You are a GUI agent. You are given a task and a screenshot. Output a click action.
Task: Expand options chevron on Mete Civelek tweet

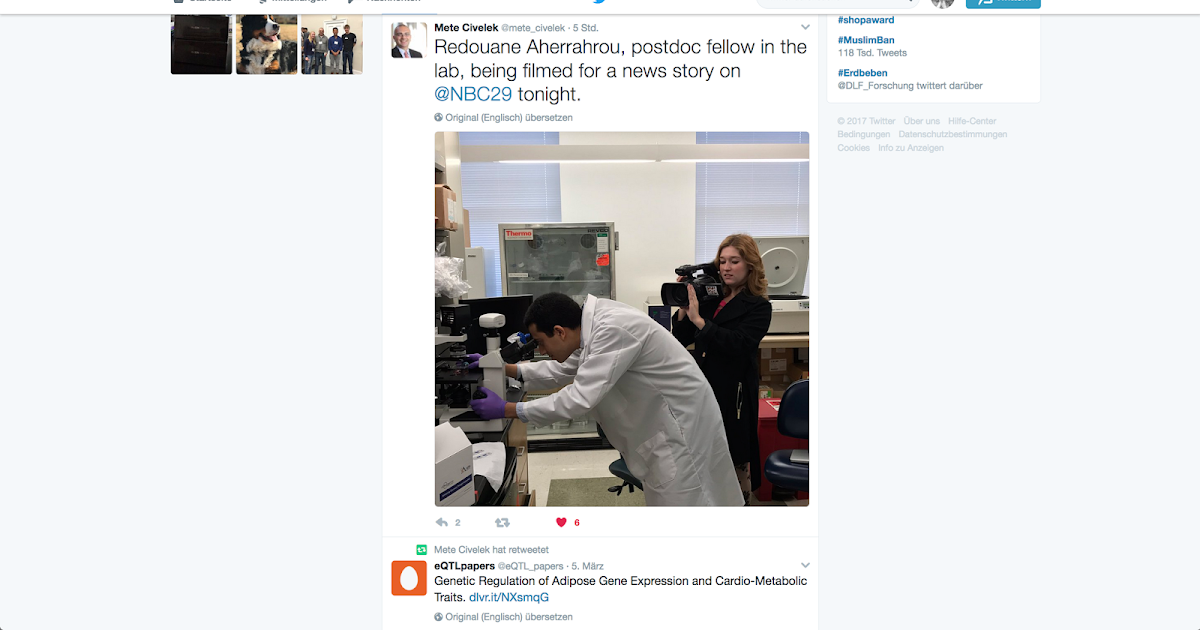805,27
